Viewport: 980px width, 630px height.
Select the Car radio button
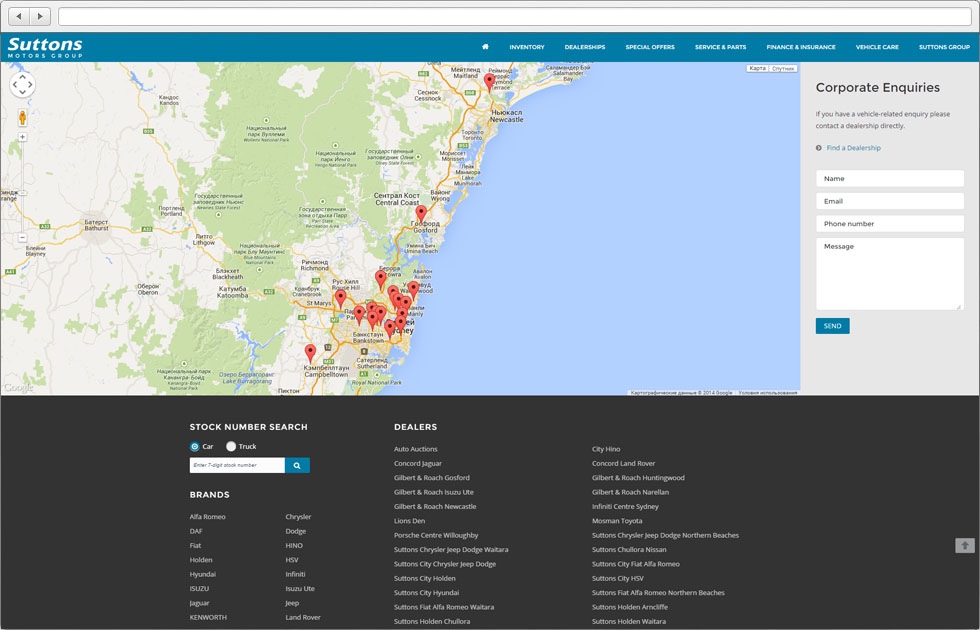[x=195, y=446]
